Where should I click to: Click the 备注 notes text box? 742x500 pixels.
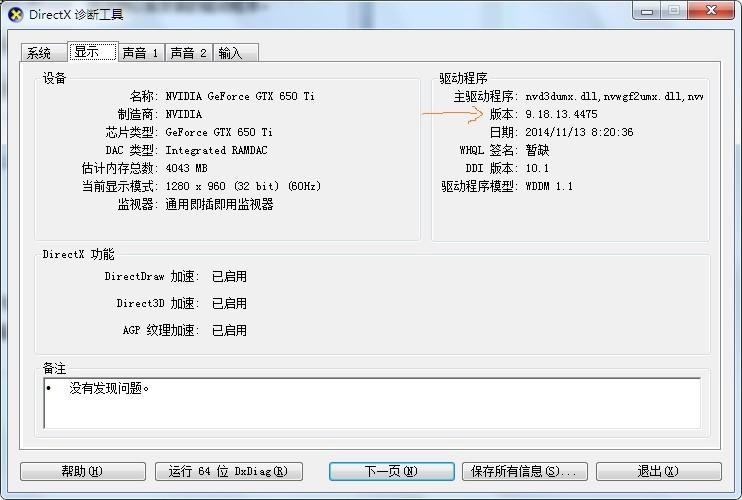point(372,403)
